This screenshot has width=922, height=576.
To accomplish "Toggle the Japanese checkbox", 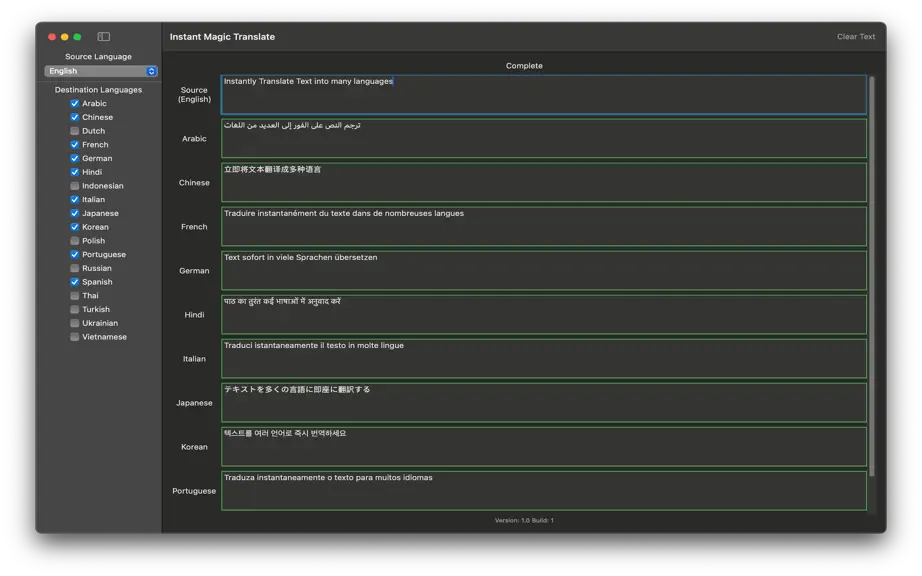I will (75, 213).
